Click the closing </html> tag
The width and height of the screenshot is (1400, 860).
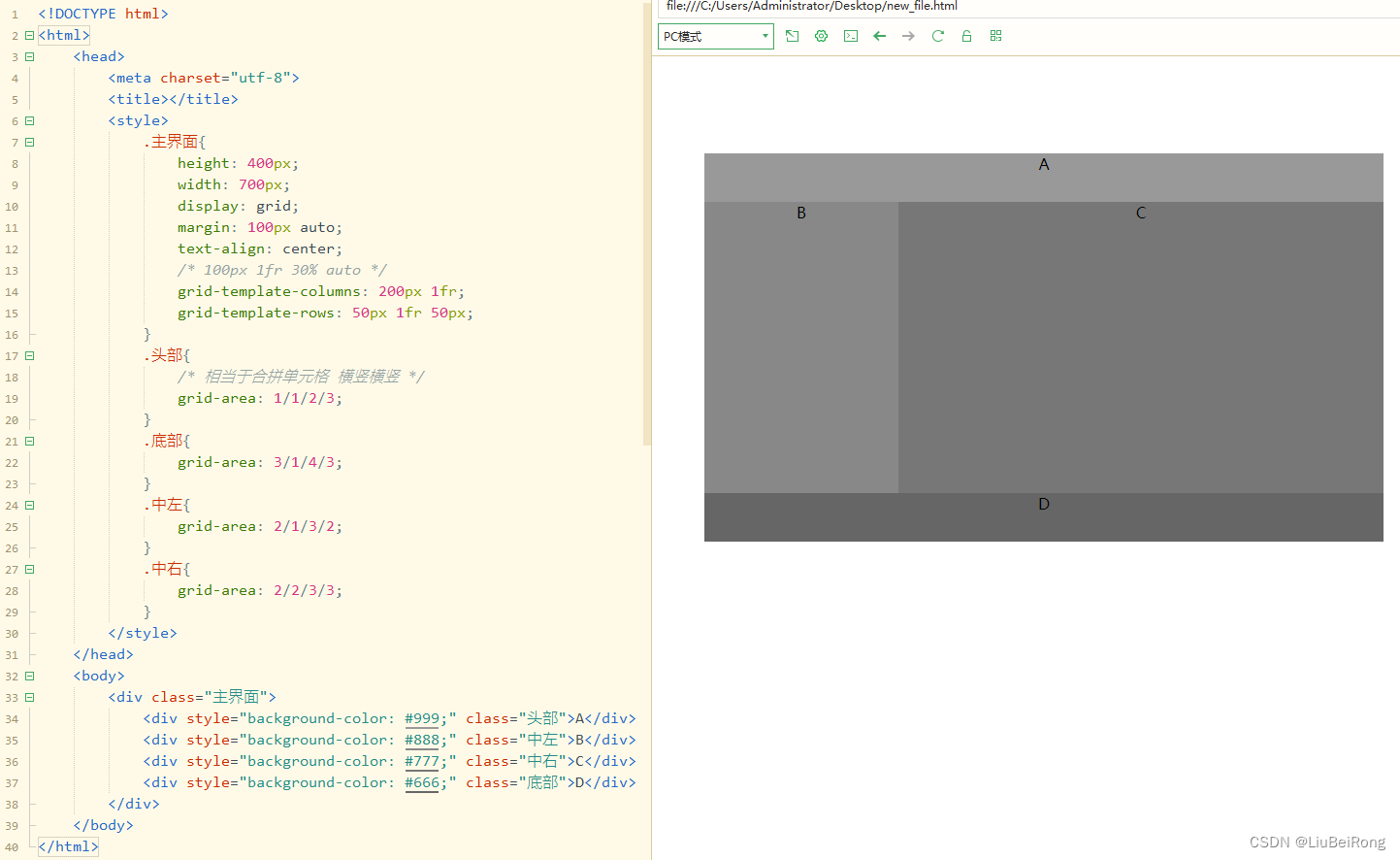68,846
